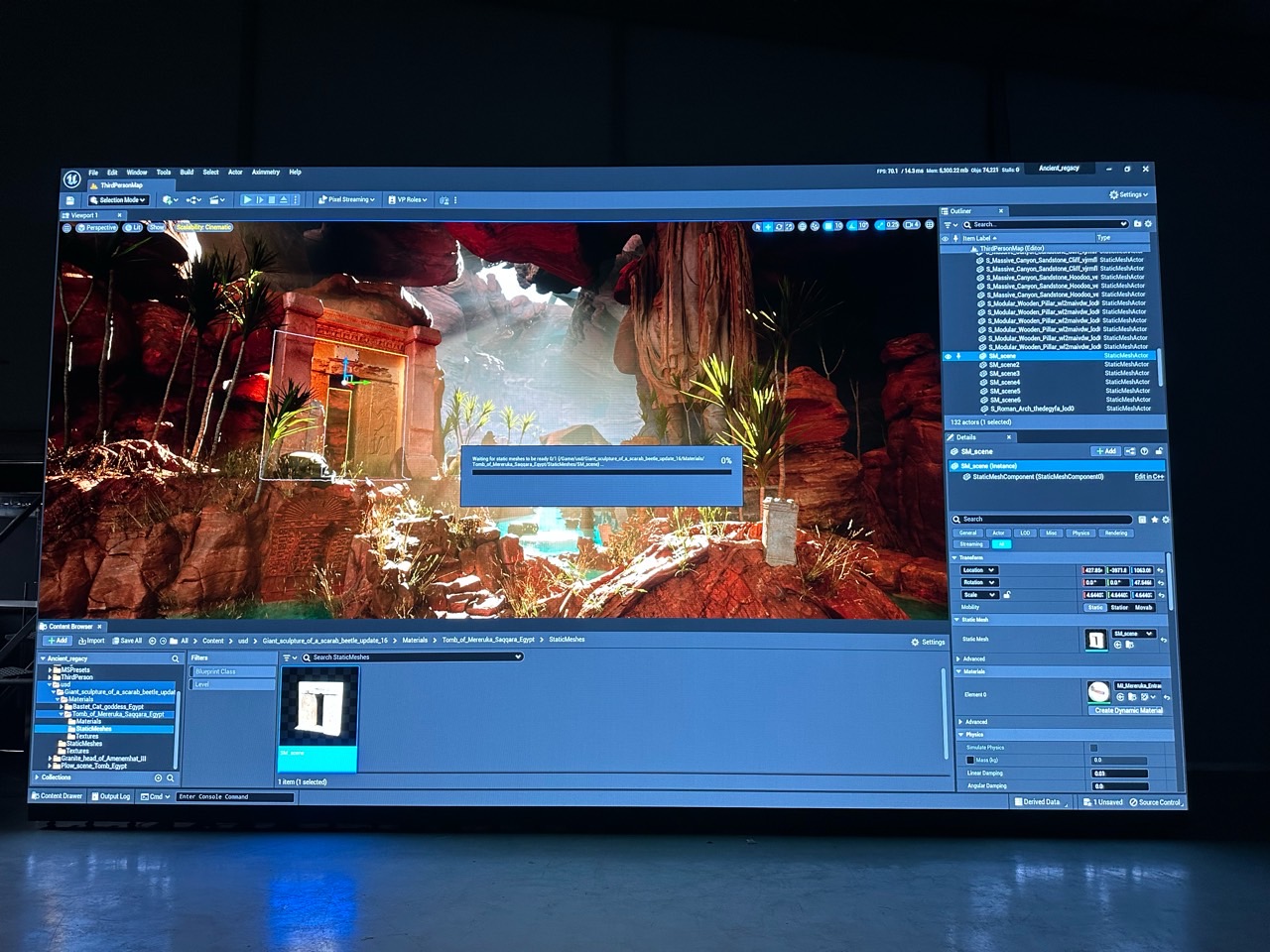Activate the Translate gizmo tool
Image resolution: width=1270 pixels, height=952 pixels.
tap(768, 226)
